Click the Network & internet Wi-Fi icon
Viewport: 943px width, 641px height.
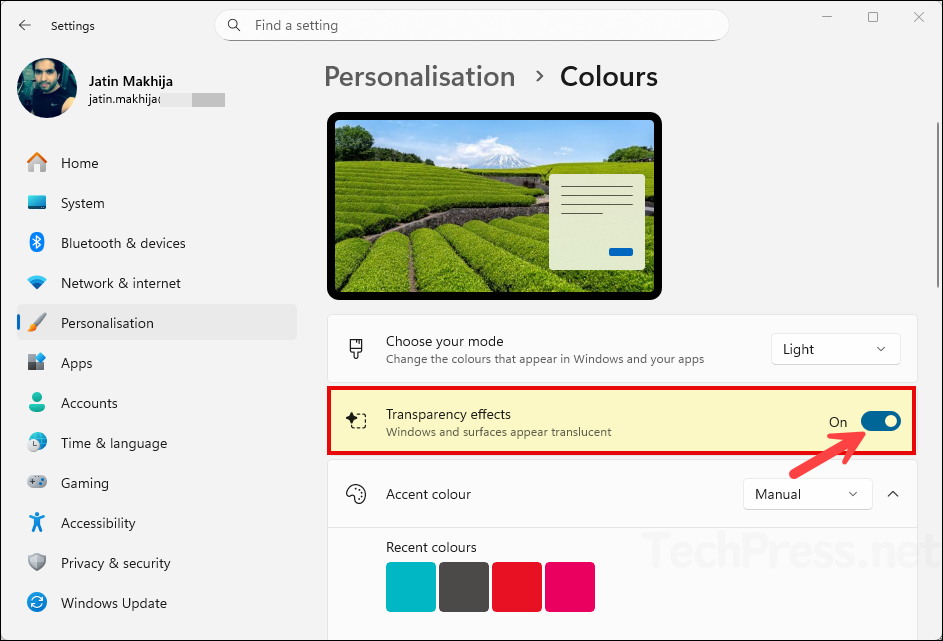pos(37,283)
